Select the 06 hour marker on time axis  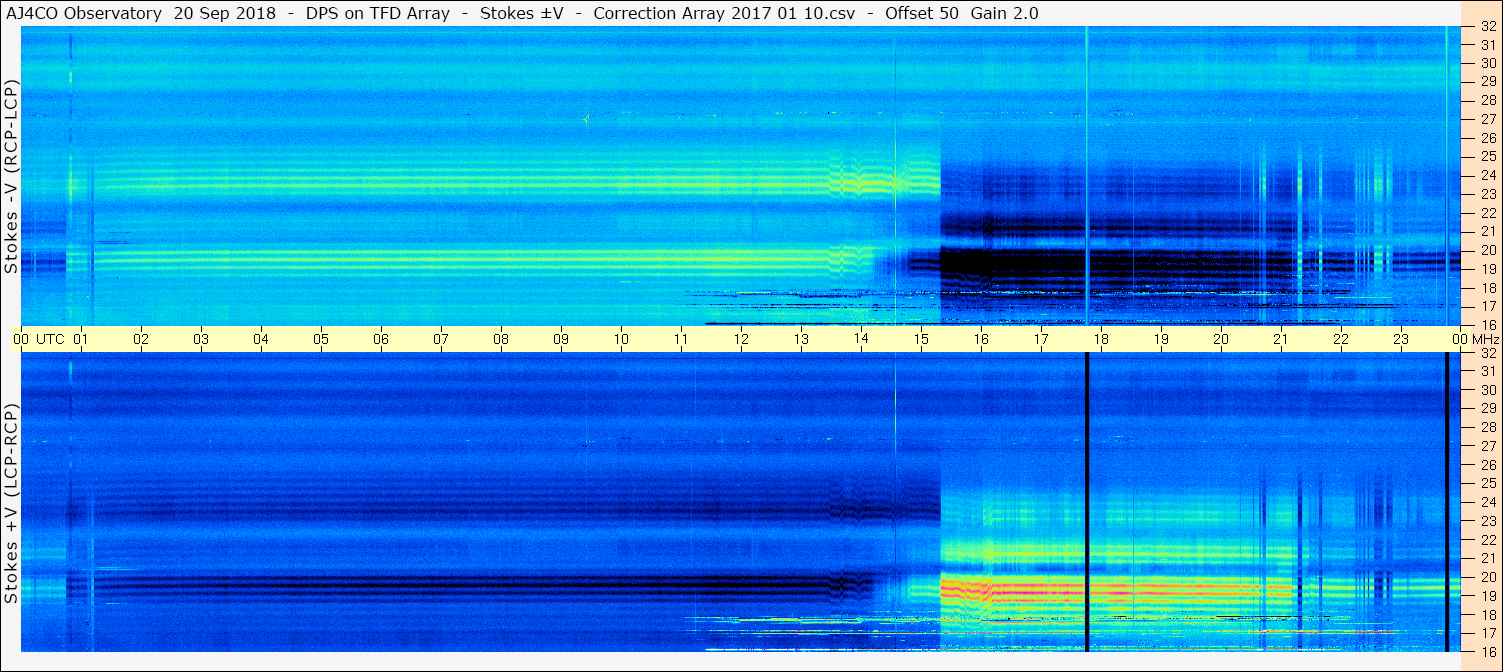point(381,339)
